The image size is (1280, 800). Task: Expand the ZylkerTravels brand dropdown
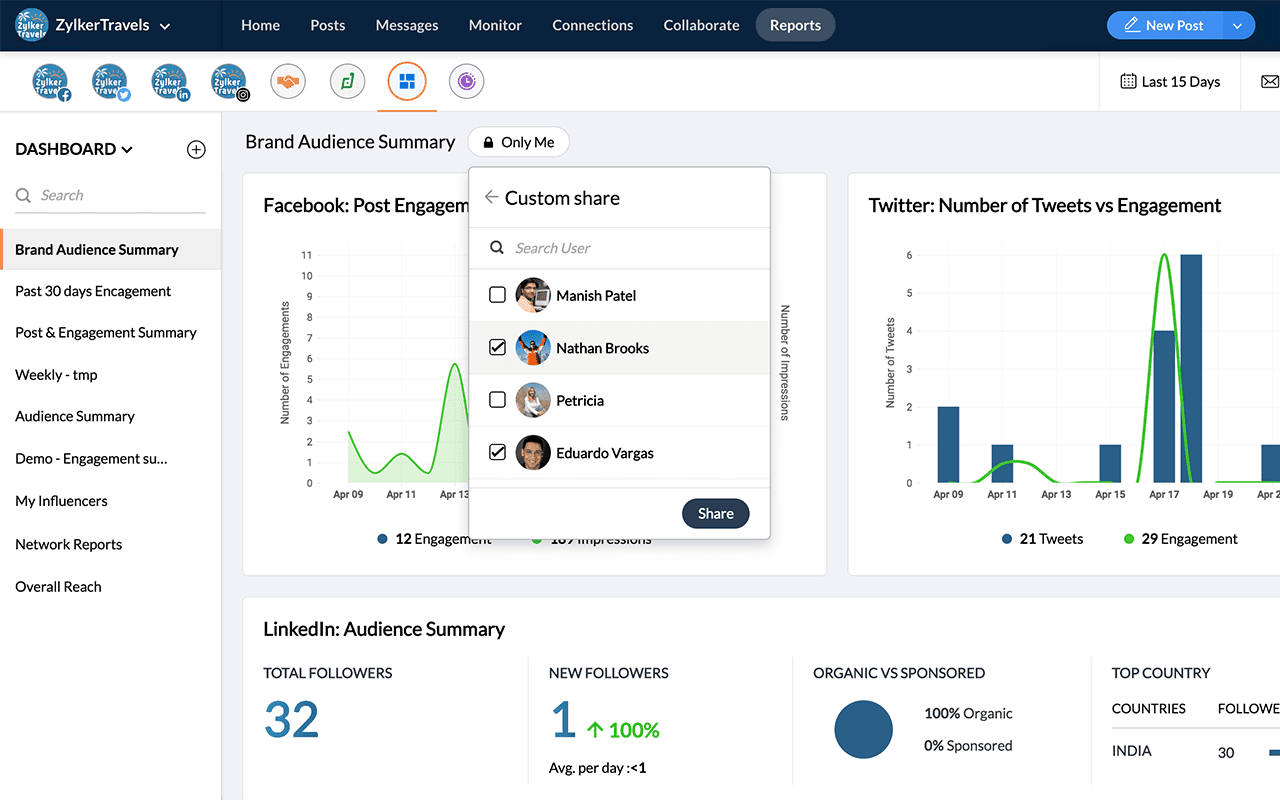165,26
